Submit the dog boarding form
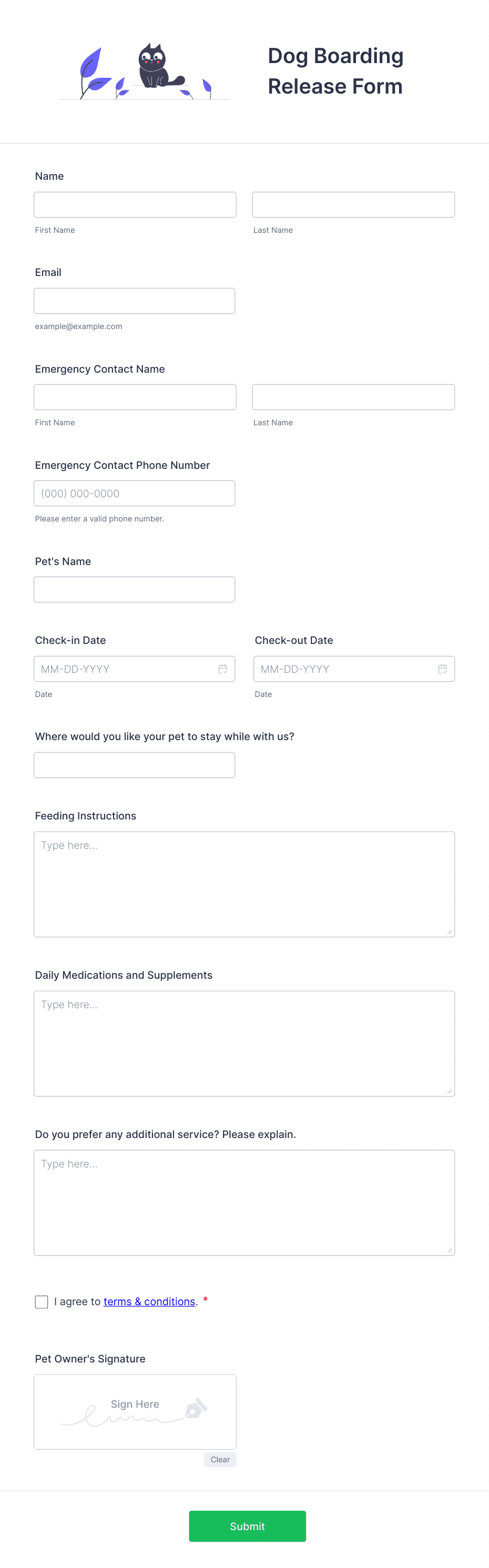The image size is (489, 1568). click(247, 1526)
